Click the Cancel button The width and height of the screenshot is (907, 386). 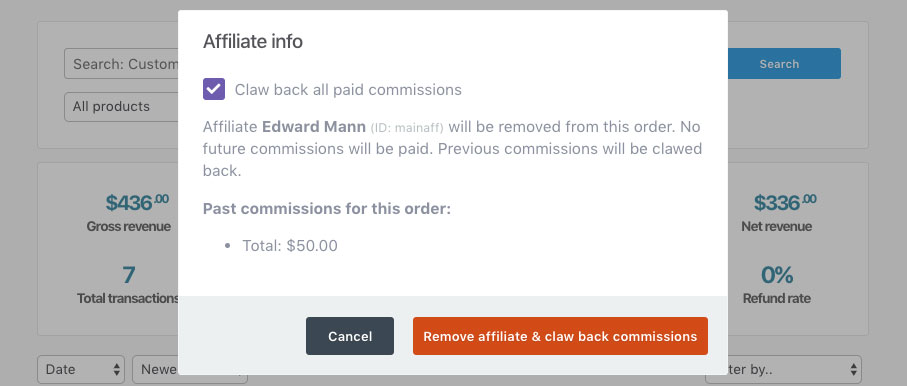(x=350, y=336)
